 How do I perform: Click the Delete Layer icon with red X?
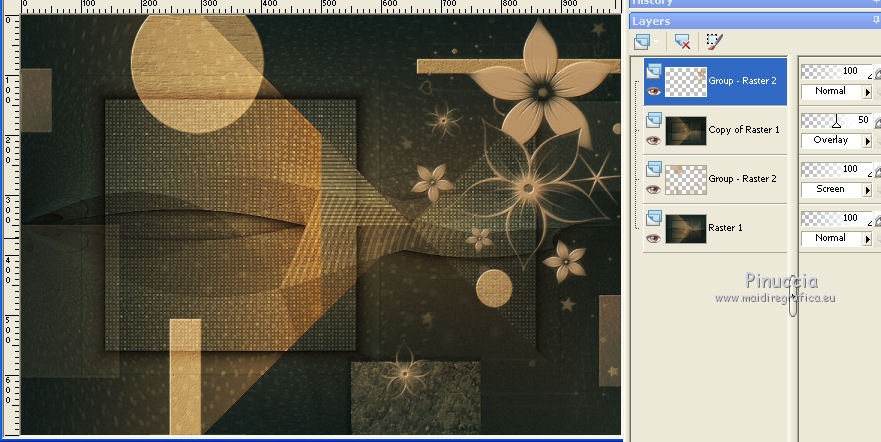(x=682, y=41)
